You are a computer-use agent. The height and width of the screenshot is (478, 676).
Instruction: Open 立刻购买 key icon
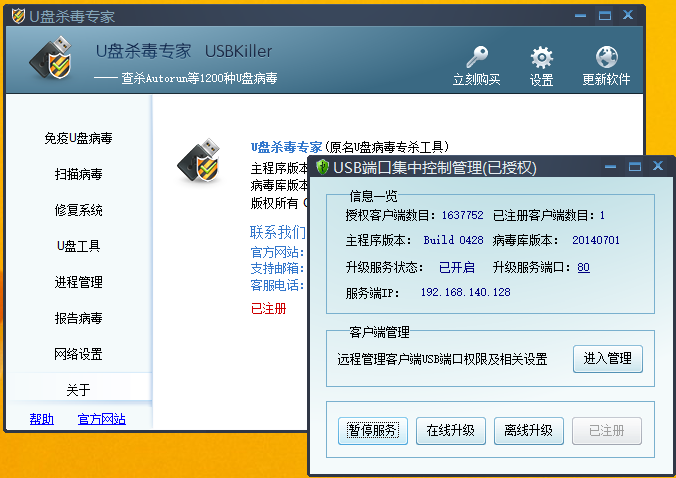point(477,56)
